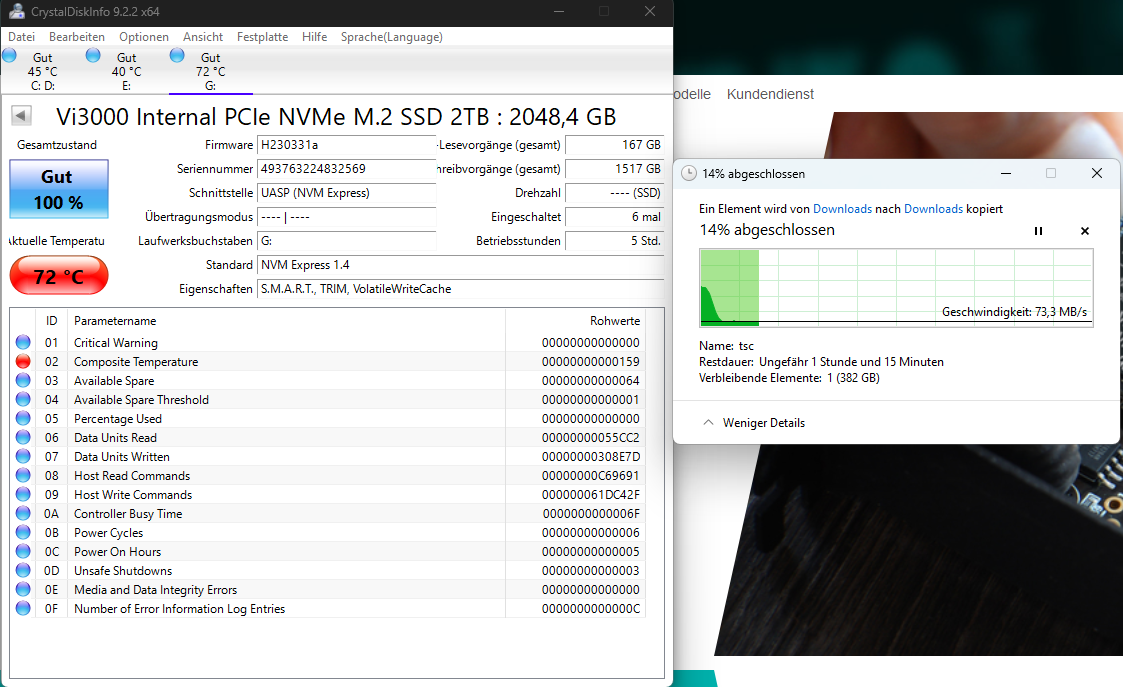Click the Standard field NVM Express 1.4
Screen dimensions: 1123x687
(461, 265)
